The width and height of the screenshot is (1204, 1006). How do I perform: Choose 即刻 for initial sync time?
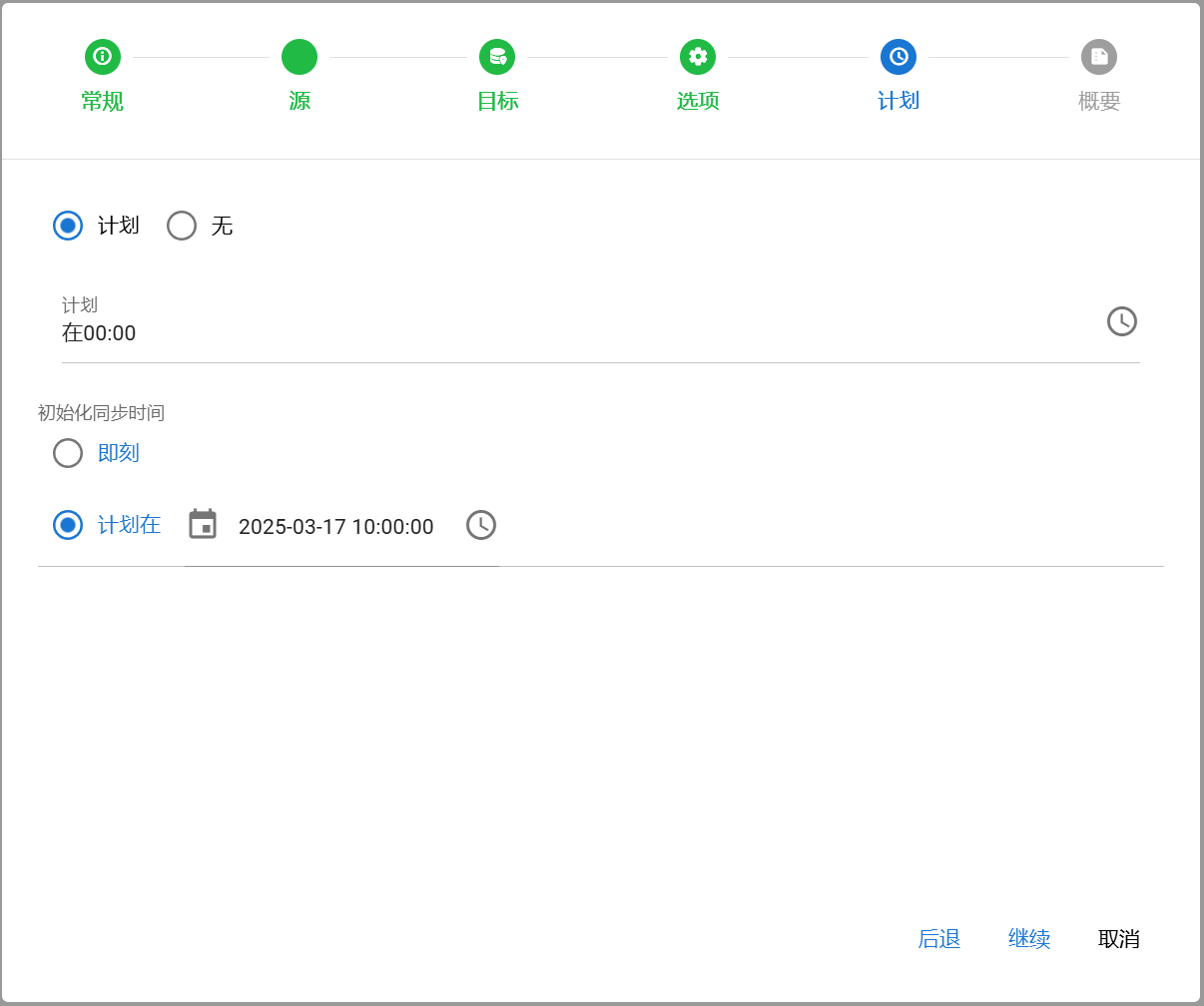coord(68,453)
